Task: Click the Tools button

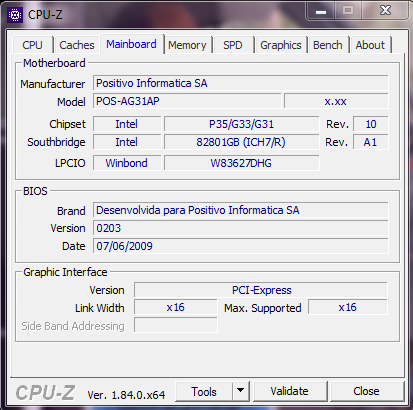Action: tap(204, 392)
